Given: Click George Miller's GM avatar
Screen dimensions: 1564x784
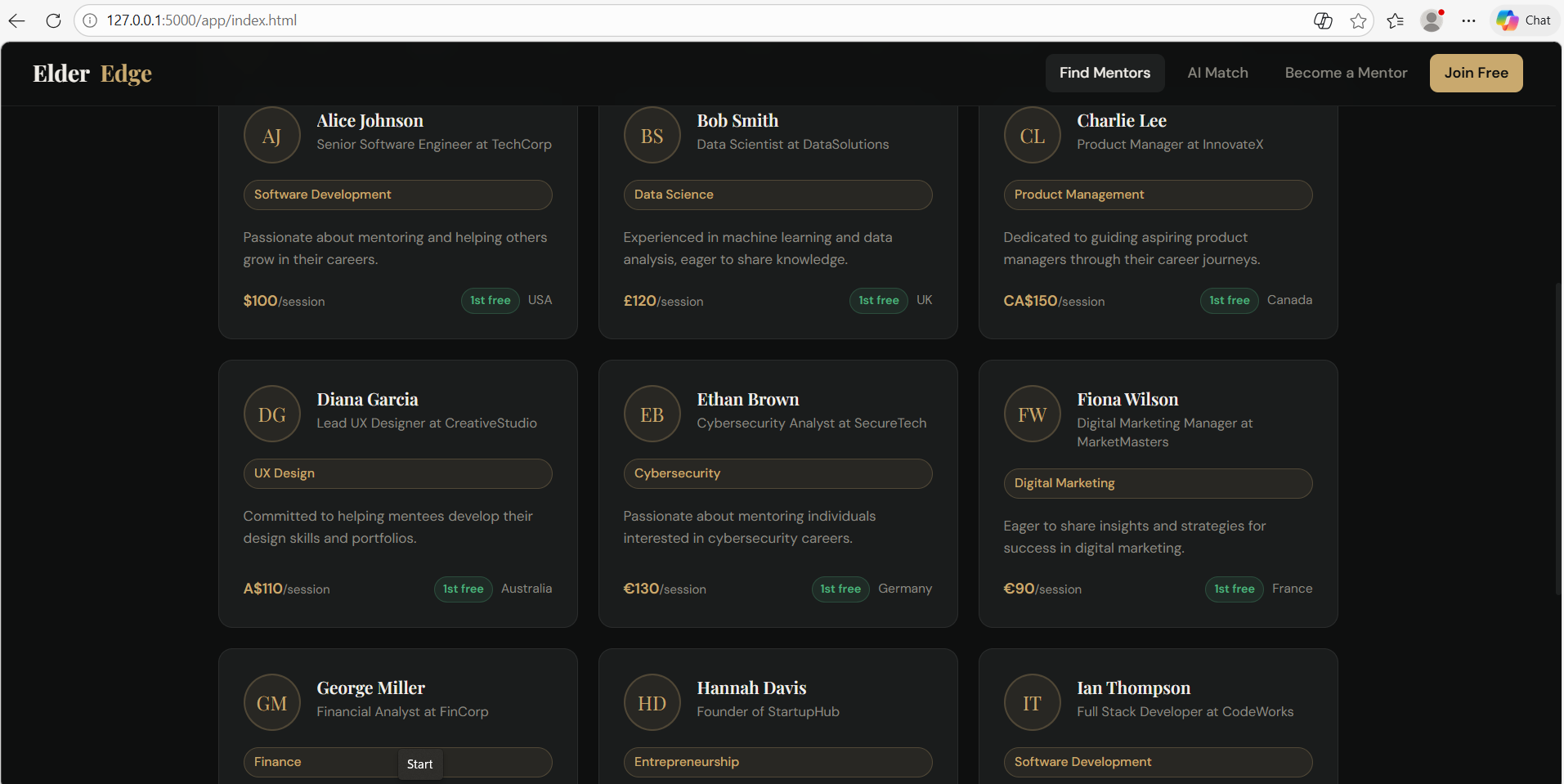Looking at the screenshot, I should tap(271, 703).
